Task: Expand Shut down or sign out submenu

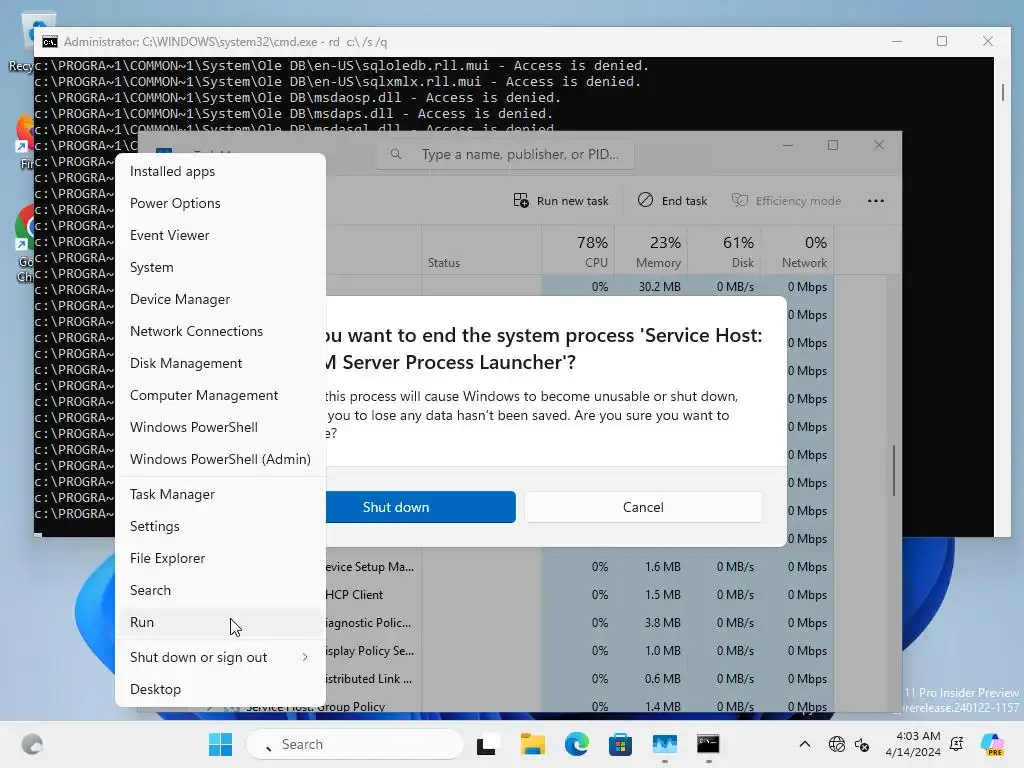Action: pos(220,658)
